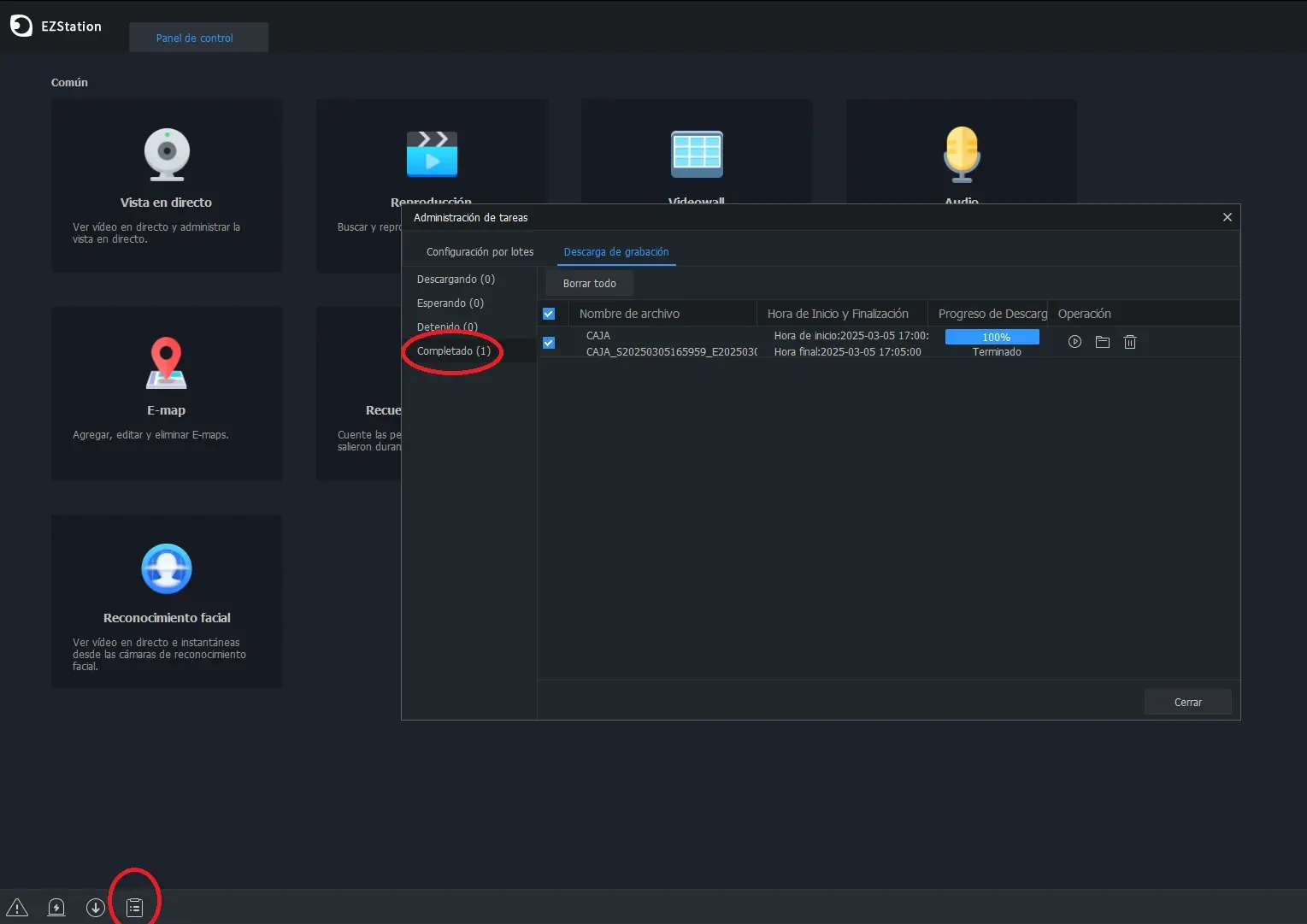Show Esperando (0) task list
Screen dimensions: 1307x924
click(x=450, y=303)
